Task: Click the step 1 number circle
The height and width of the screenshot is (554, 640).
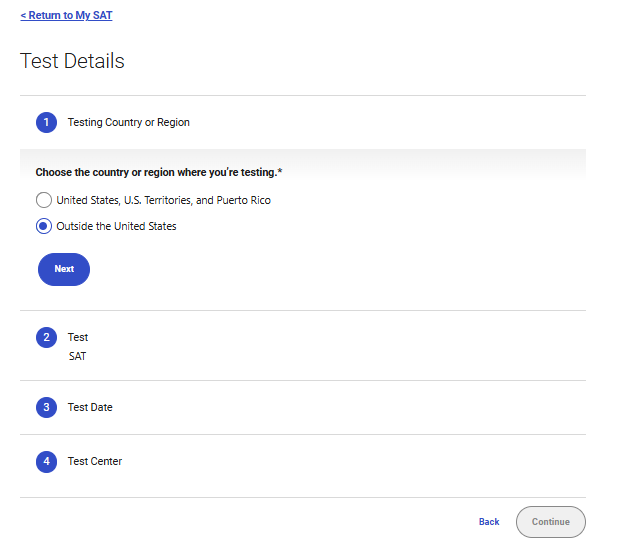Action: (46, 122)
